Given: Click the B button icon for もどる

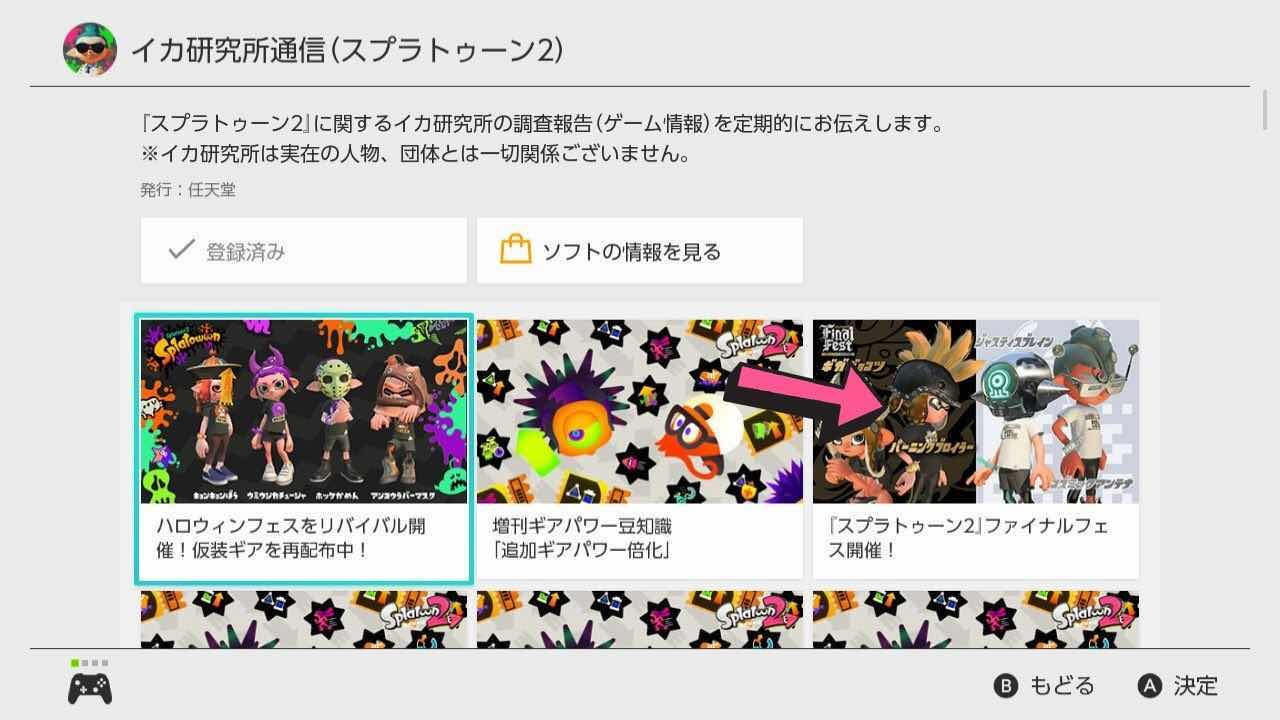Looking at the screenshot, I should click(x=1005, y=686).
